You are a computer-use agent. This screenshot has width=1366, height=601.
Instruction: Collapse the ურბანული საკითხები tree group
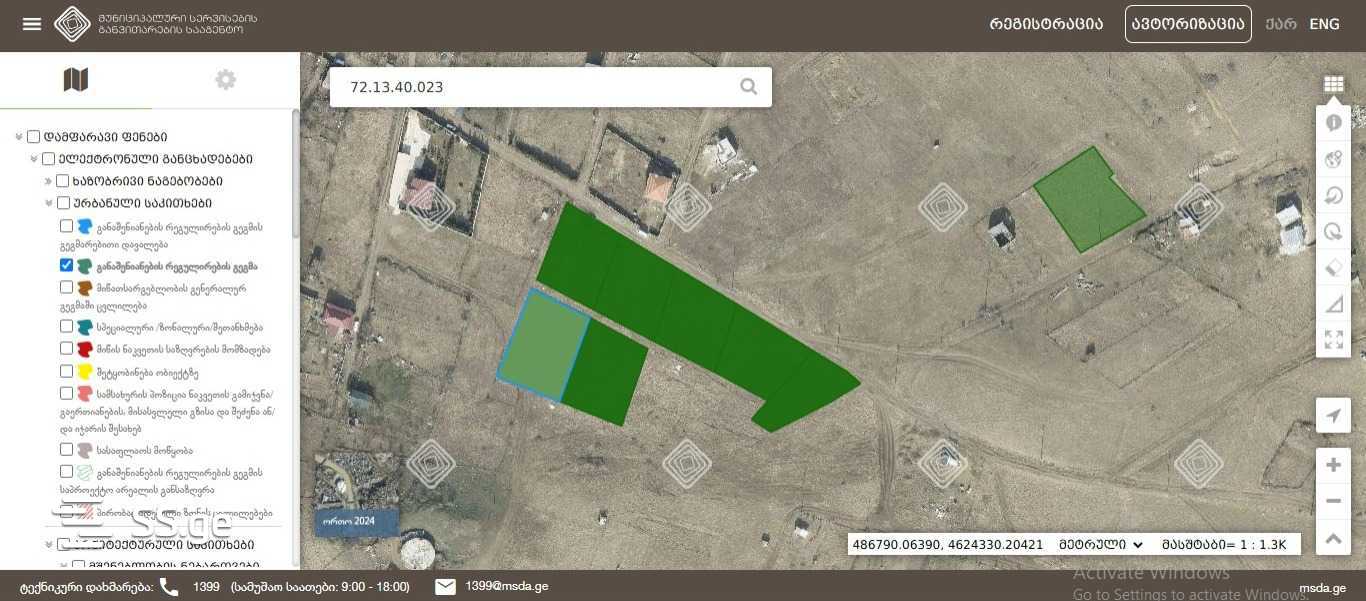click(48, 203)
